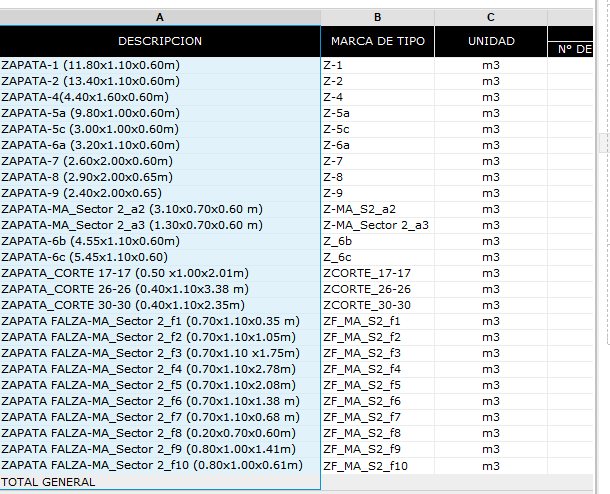
Task: Select cell ZAPATA_CORTE 17-17 description
Action: tap(160, 273)
